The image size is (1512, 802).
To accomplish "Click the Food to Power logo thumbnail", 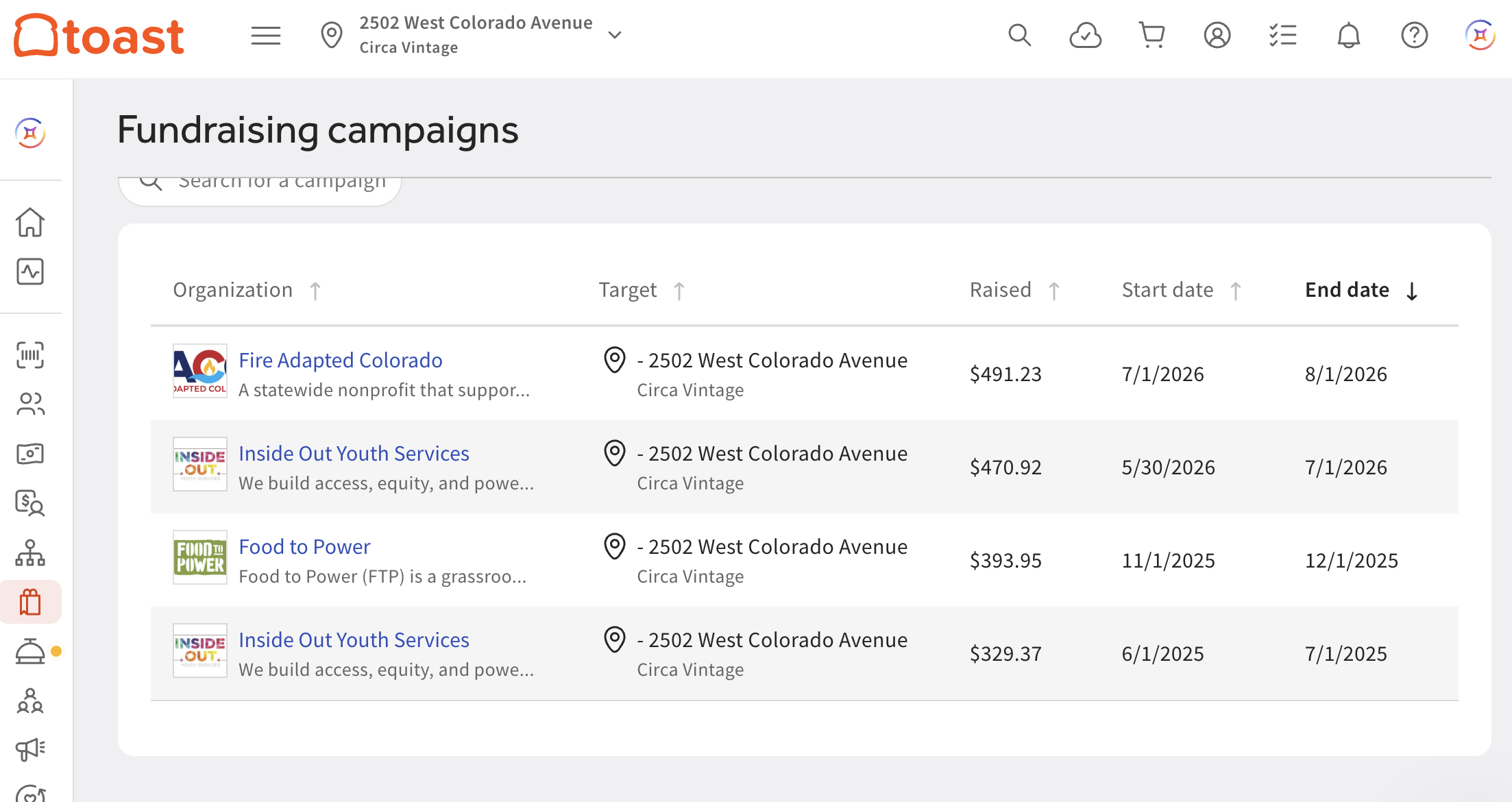I will [200, 557].
